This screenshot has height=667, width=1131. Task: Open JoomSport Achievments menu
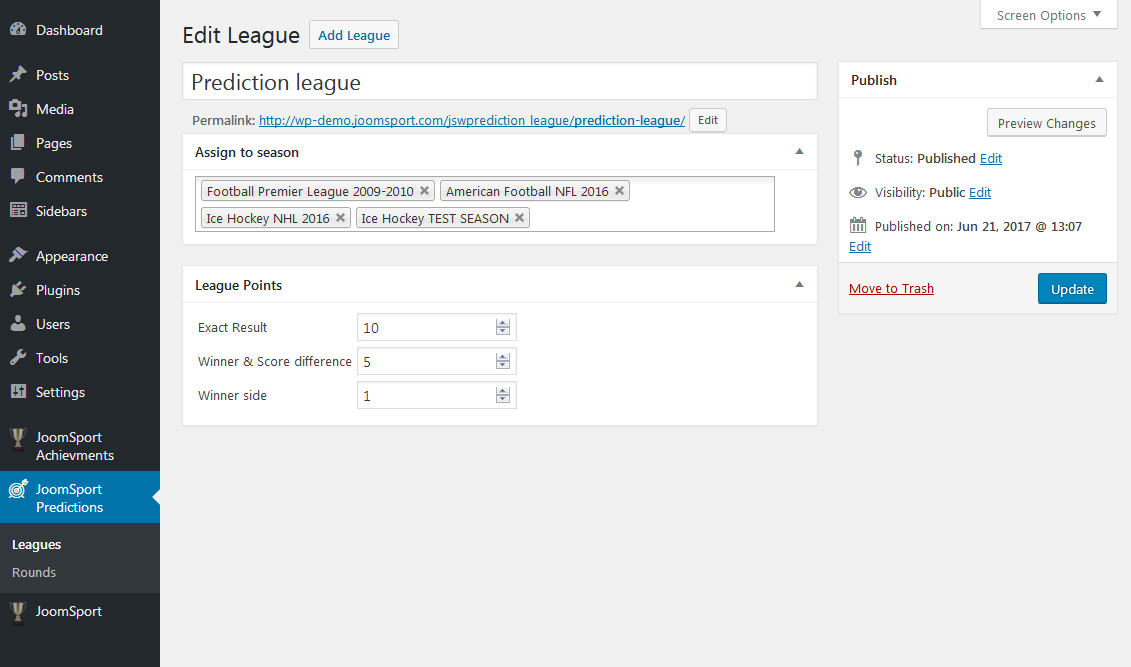[x=79, y=446]
